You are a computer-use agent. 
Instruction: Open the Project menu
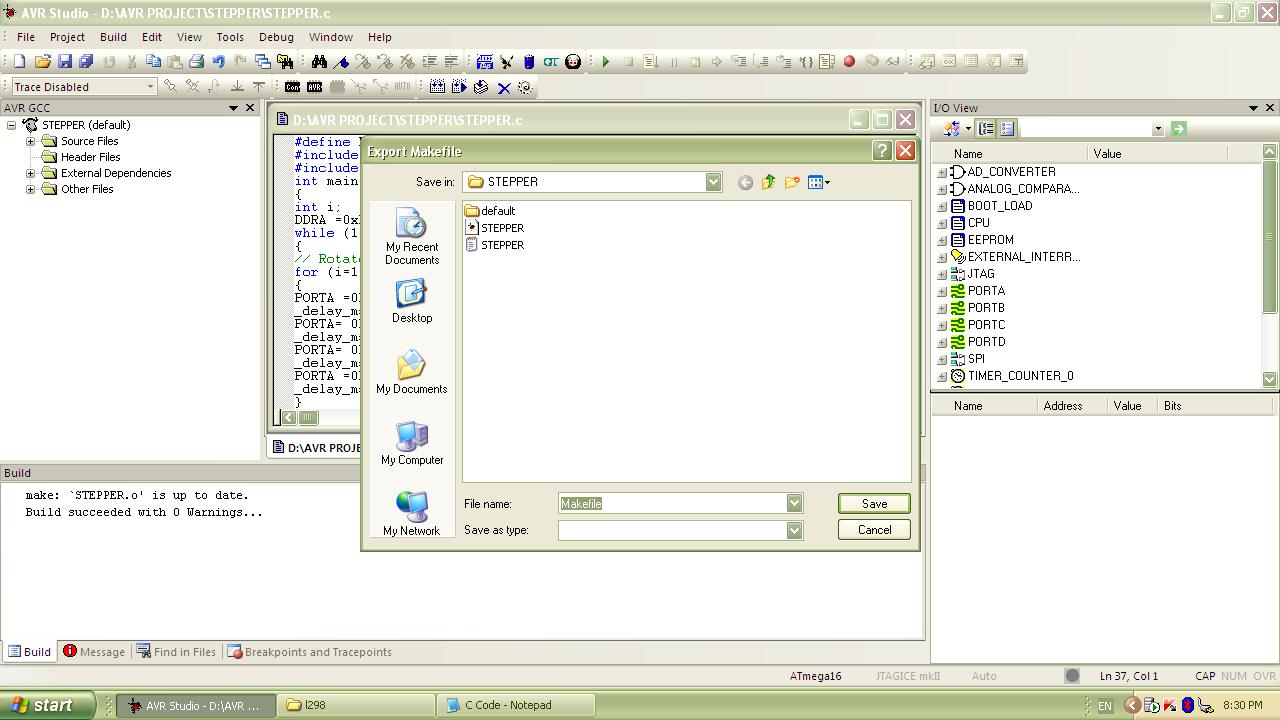click(x=67, y=37)
